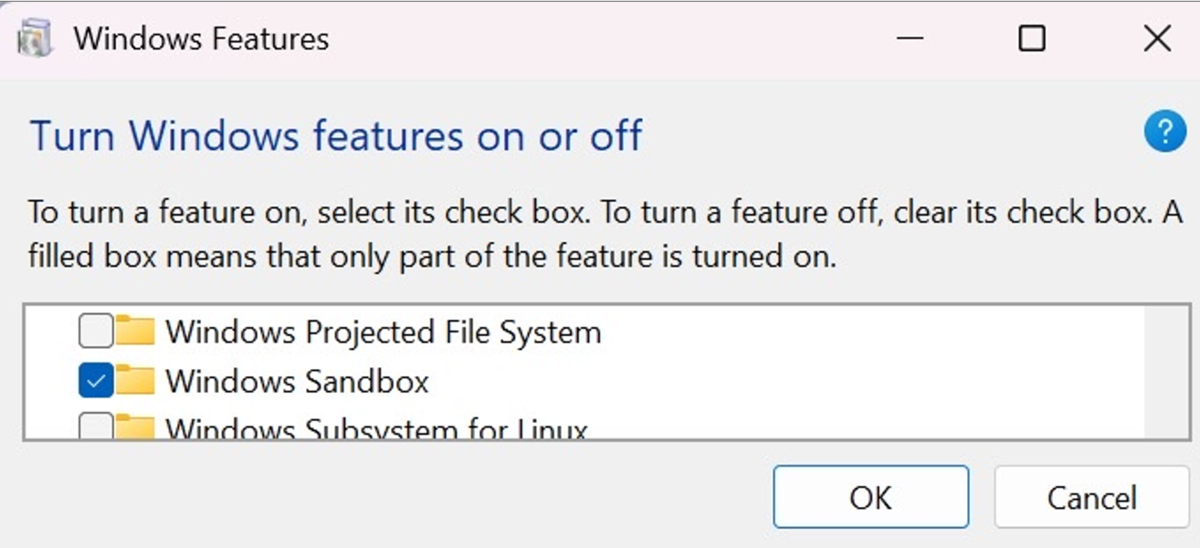Viewport: 1200px width, 548px height.
Task: Click the folder icon beside Windows Subsystem for Linux
Action: point(136,428)
